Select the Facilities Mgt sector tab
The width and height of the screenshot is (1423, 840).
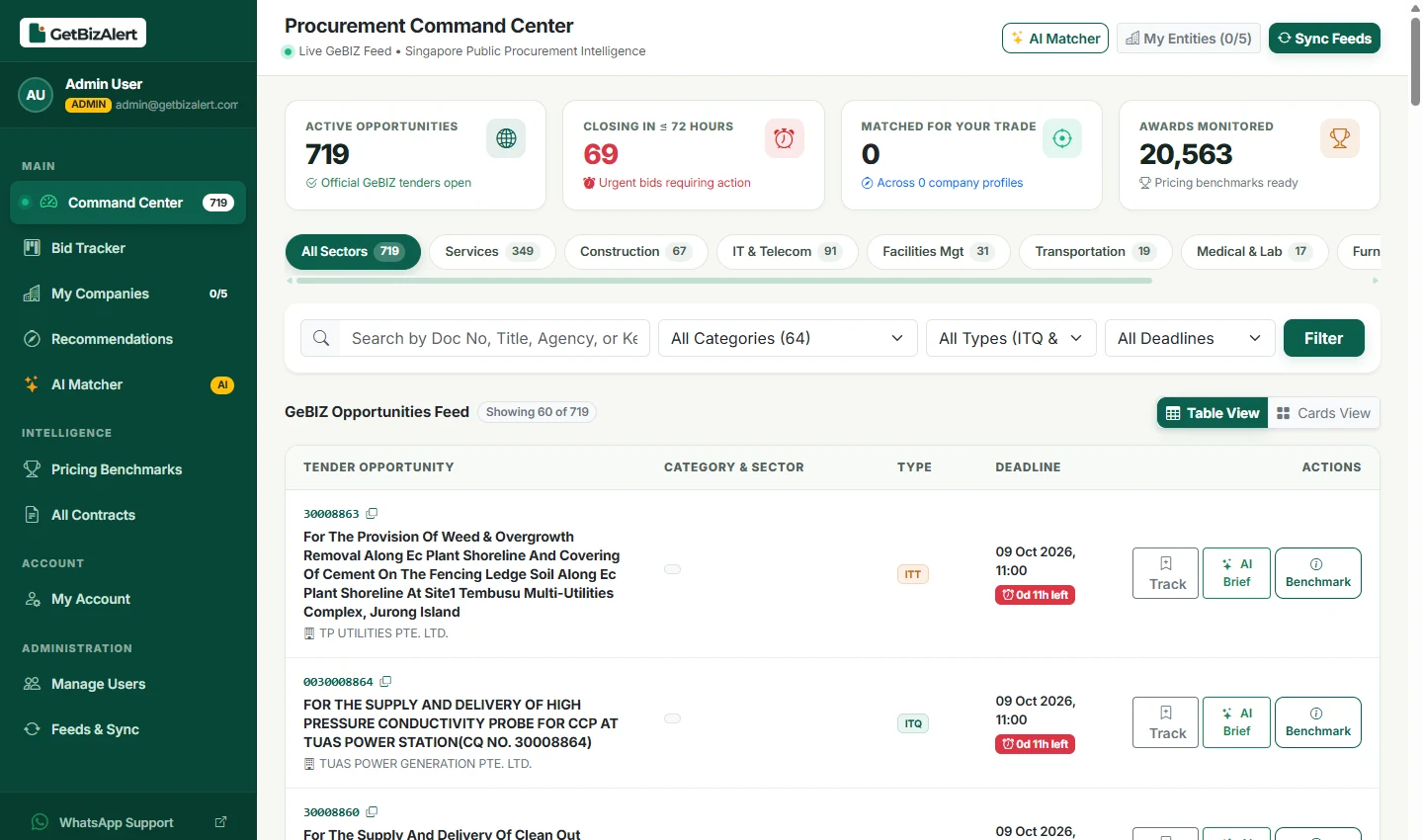(x=938, y=252)
